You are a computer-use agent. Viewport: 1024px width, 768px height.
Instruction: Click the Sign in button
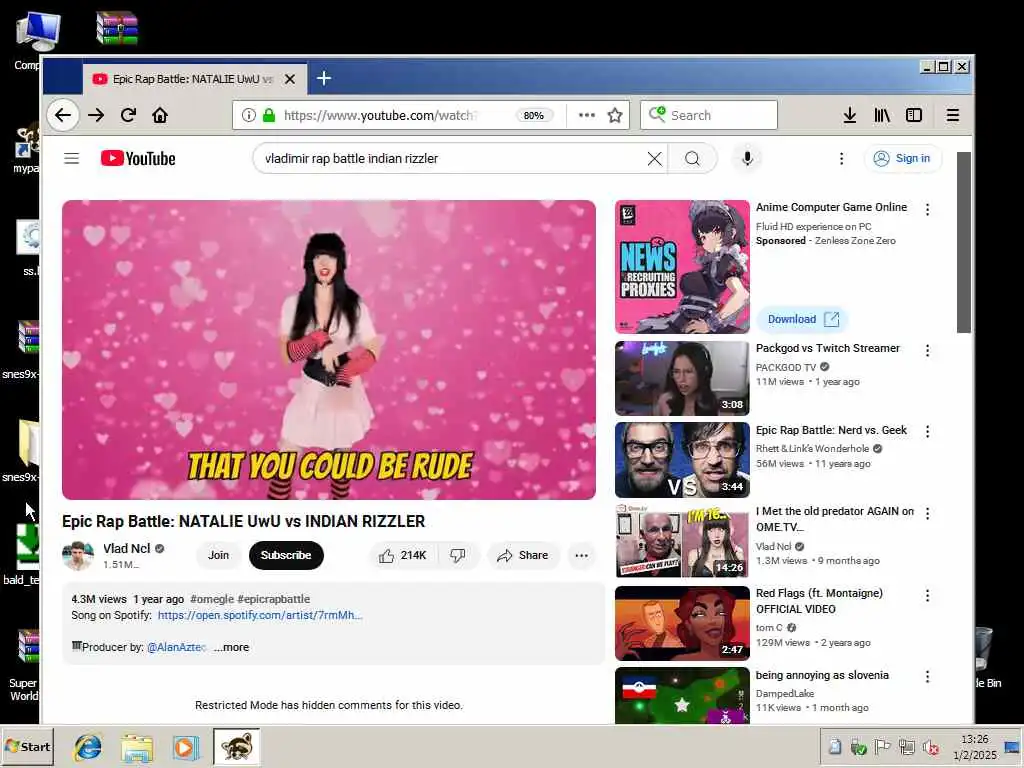(903, 159)
